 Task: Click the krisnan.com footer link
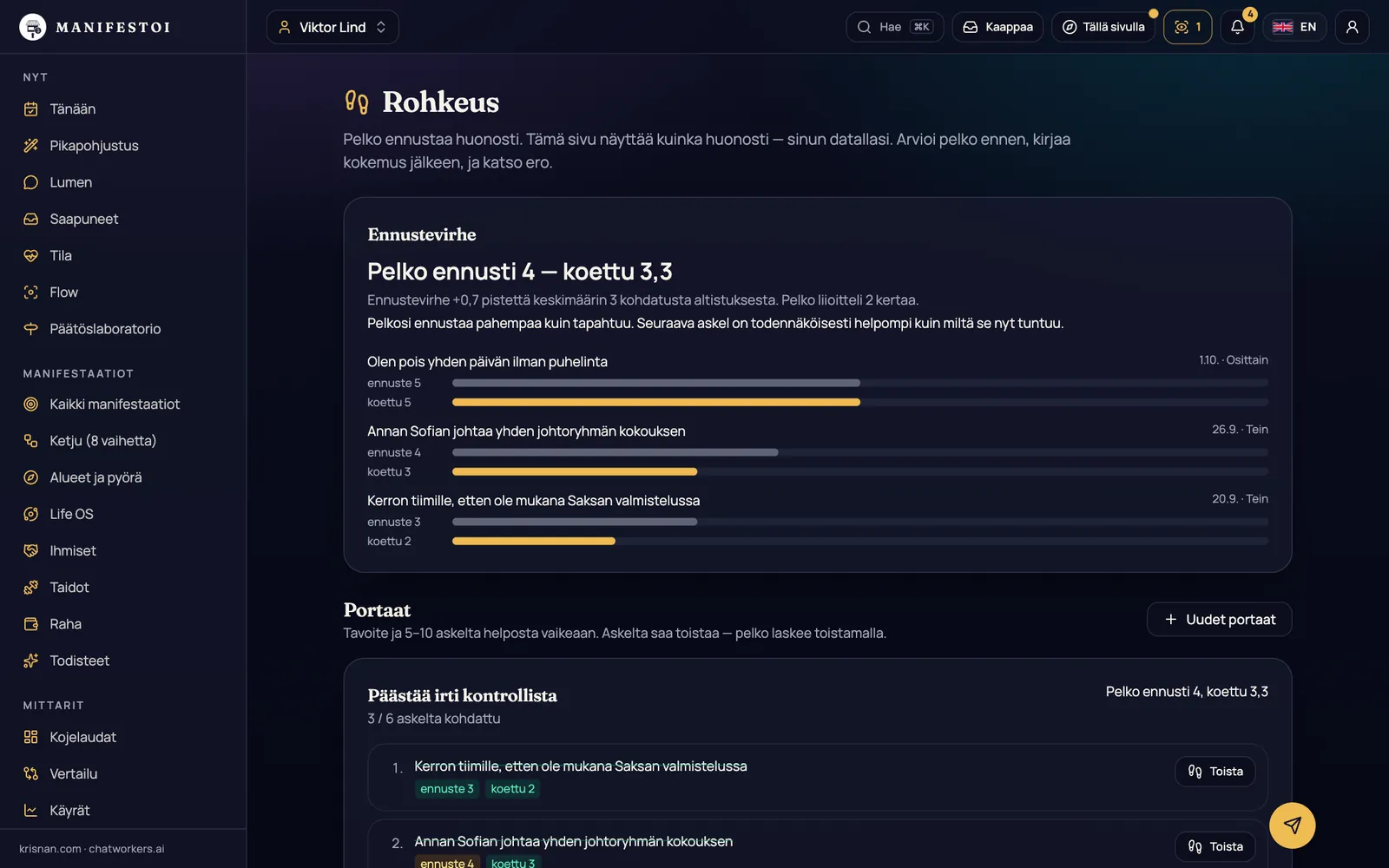tap(50, 849)
